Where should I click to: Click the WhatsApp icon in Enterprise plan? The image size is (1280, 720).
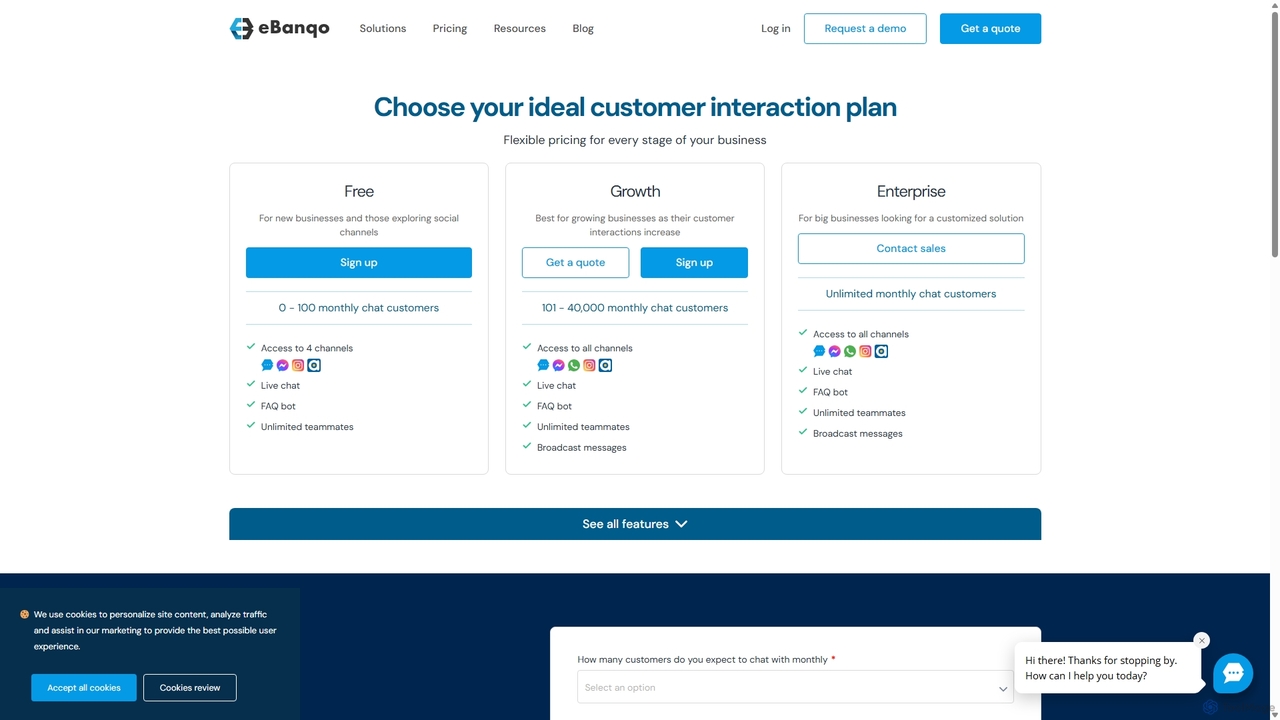point(850,351)
